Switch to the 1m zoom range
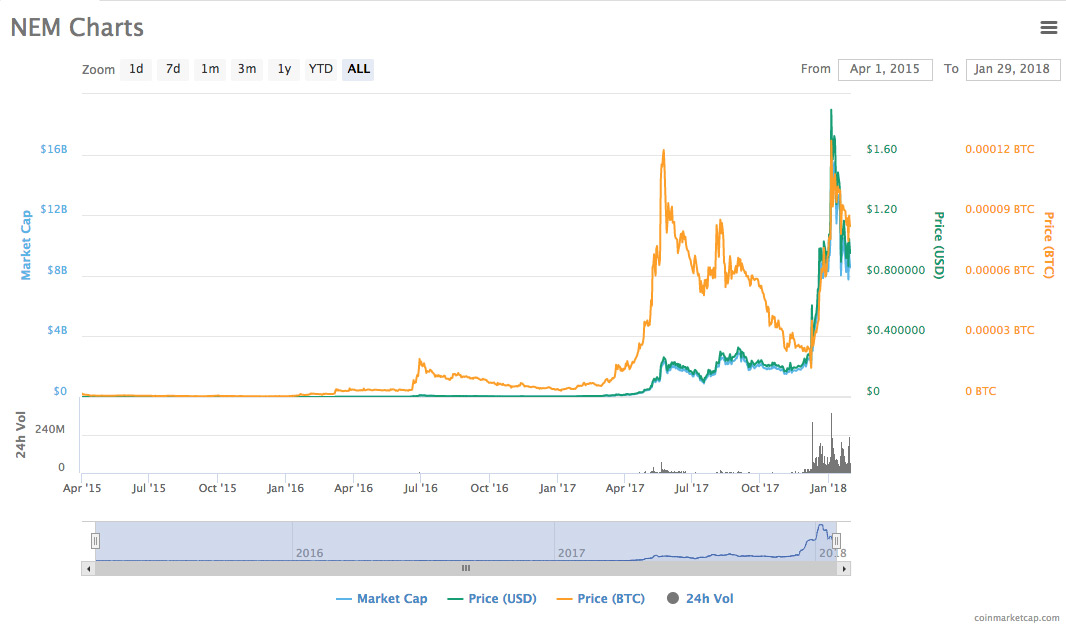The image size is (1066, 625). [x=209, y=69]
